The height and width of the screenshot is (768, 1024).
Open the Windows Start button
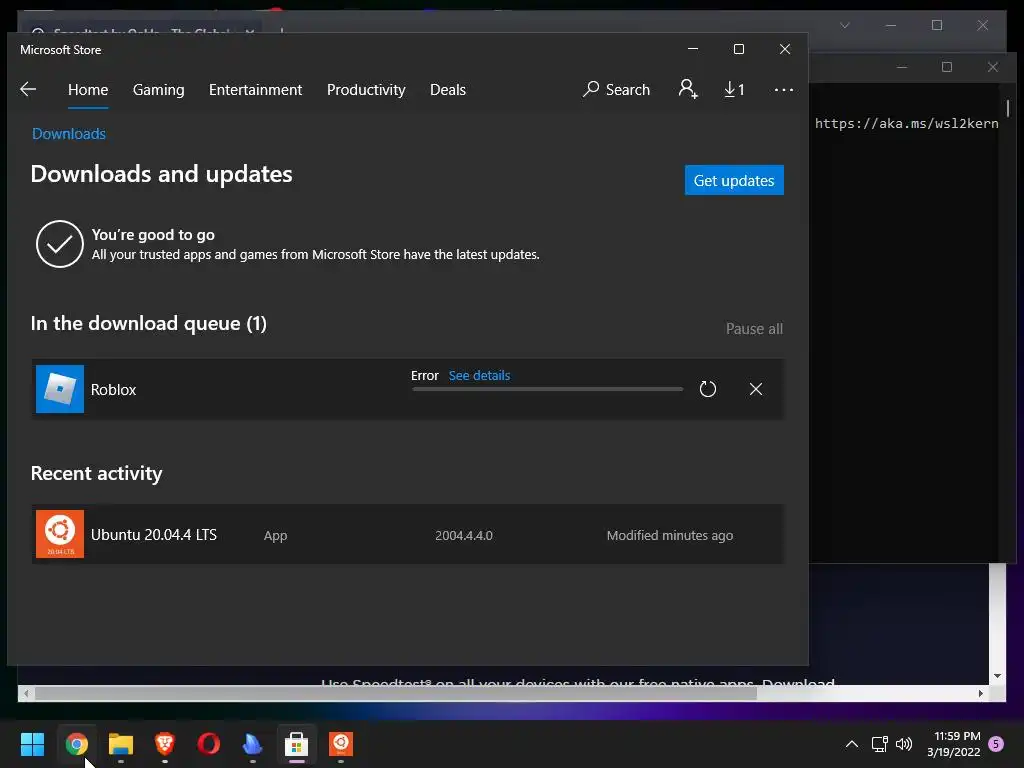(x=32, y=744)
